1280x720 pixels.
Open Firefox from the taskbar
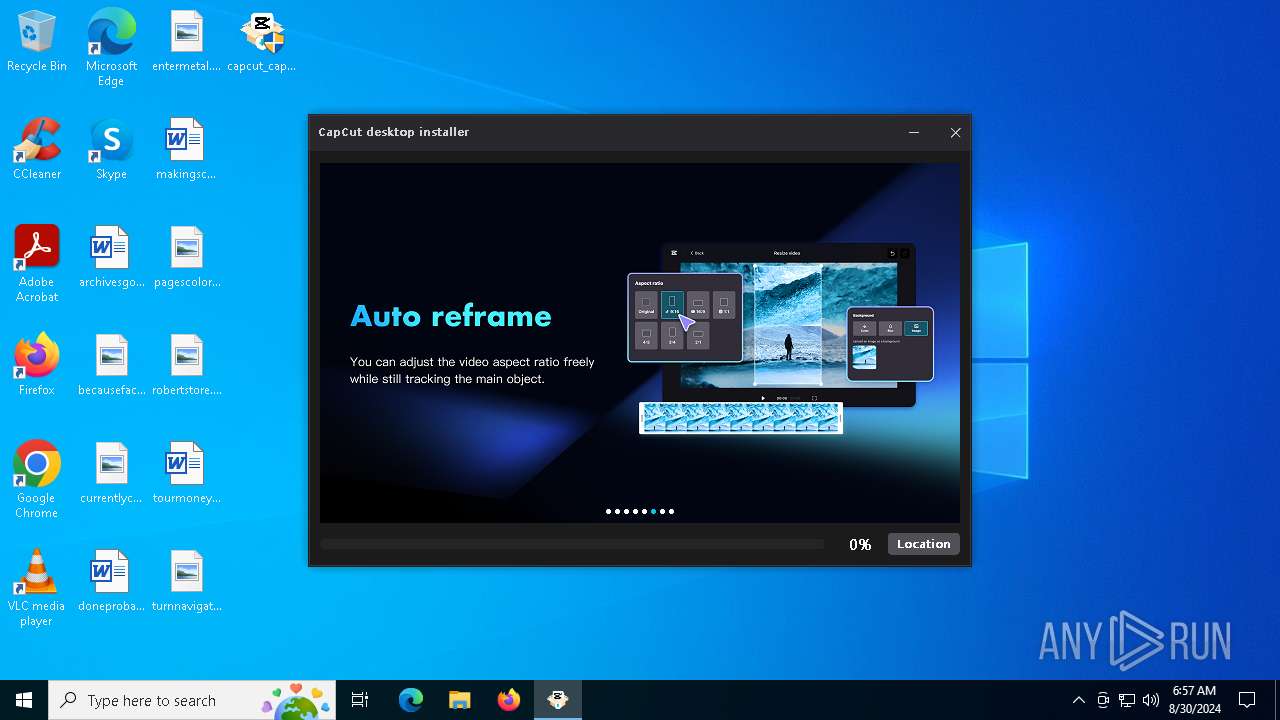click(x=508, y=700)
